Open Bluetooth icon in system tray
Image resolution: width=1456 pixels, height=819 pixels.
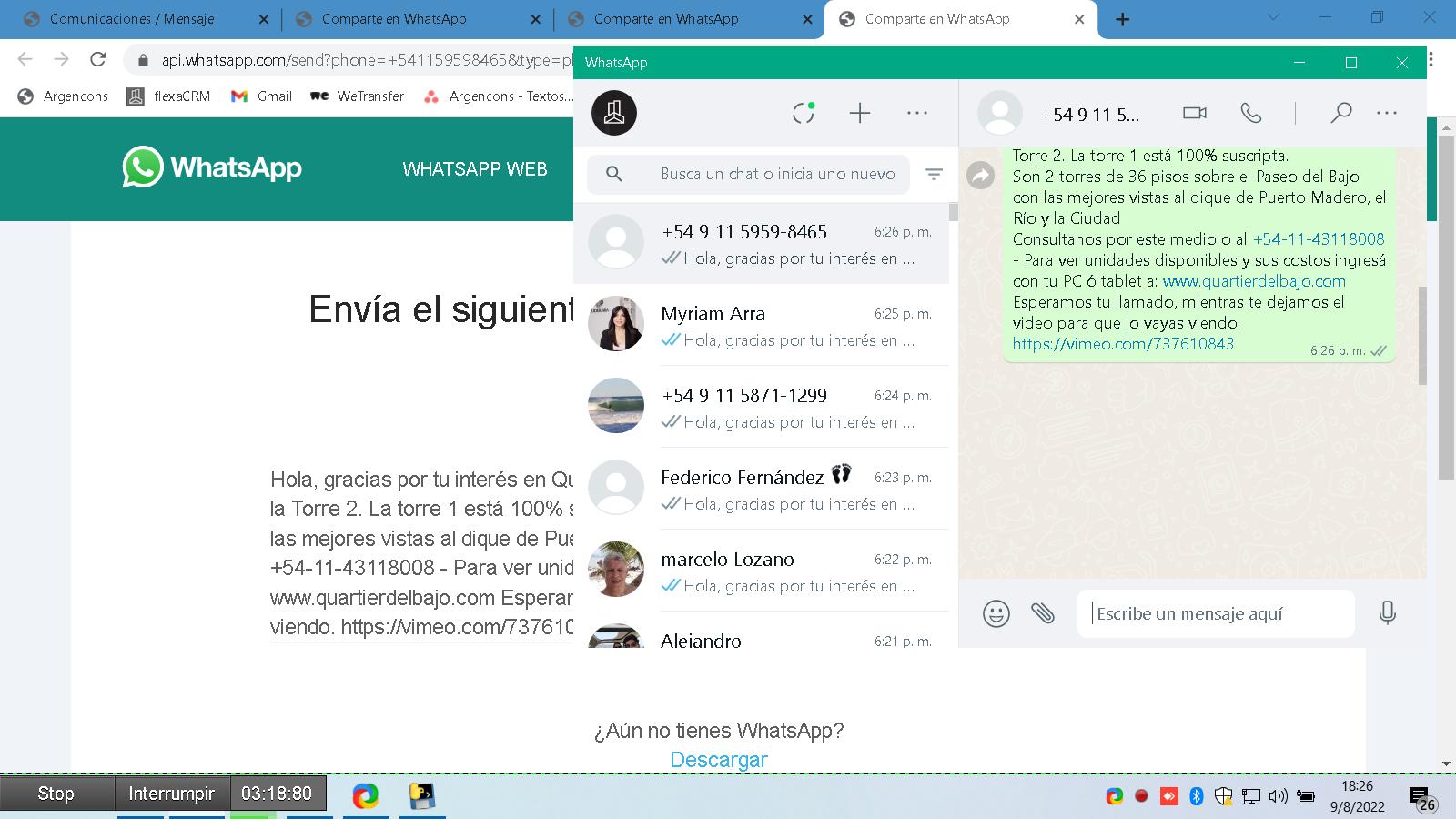1197,796
